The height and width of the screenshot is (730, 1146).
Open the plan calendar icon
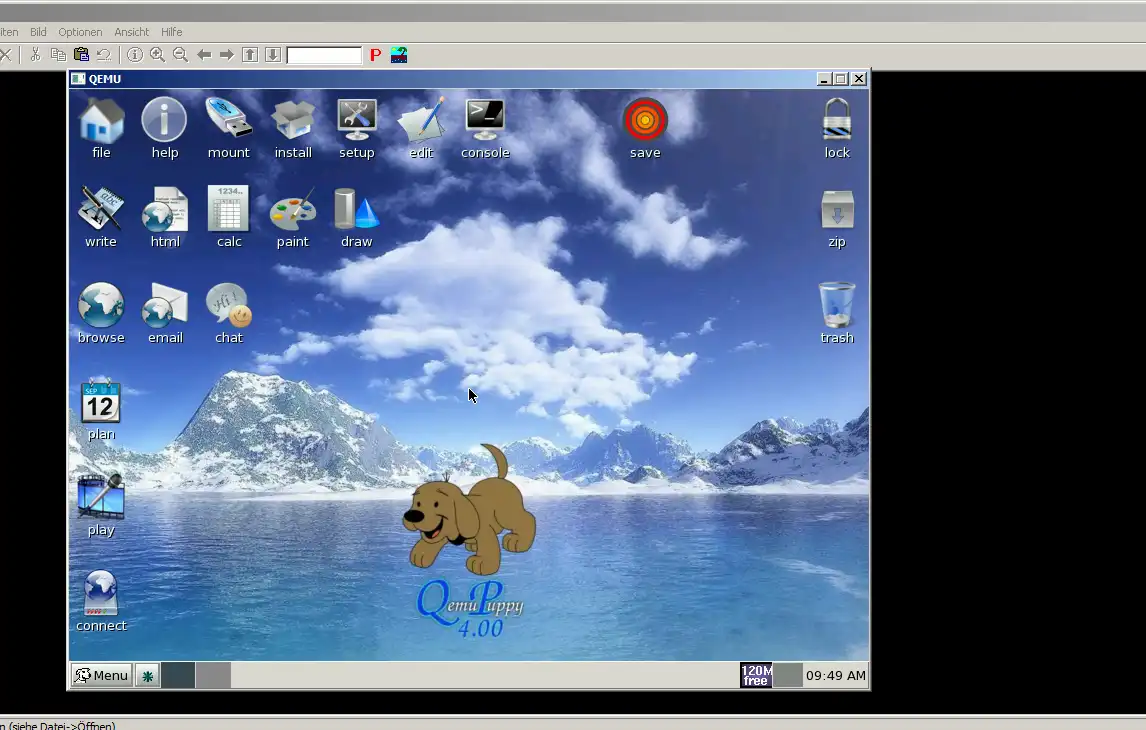tap(101, 401)
